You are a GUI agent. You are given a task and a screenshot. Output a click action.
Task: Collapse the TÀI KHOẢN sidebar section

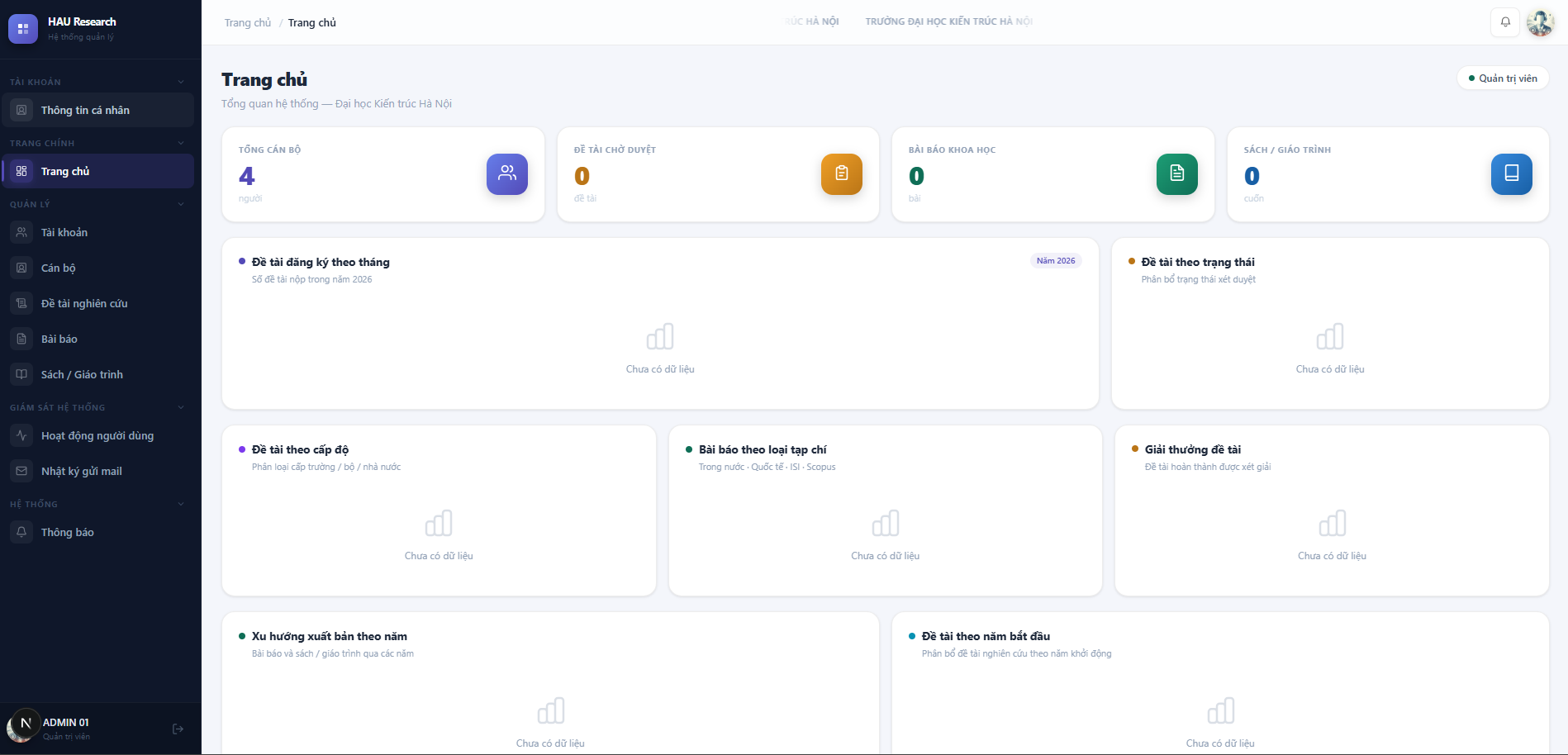(181, 82)
